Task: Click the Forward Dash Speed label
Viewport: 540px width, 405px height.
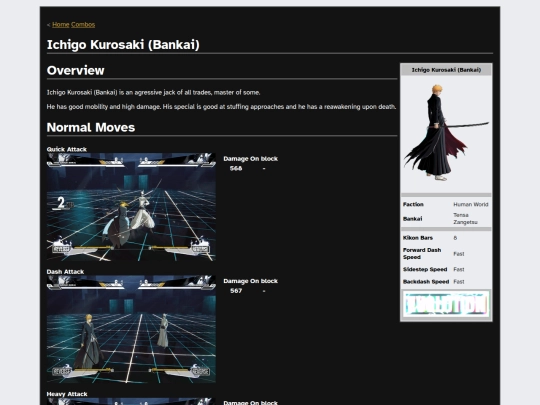Action: (x=422, y=253)
